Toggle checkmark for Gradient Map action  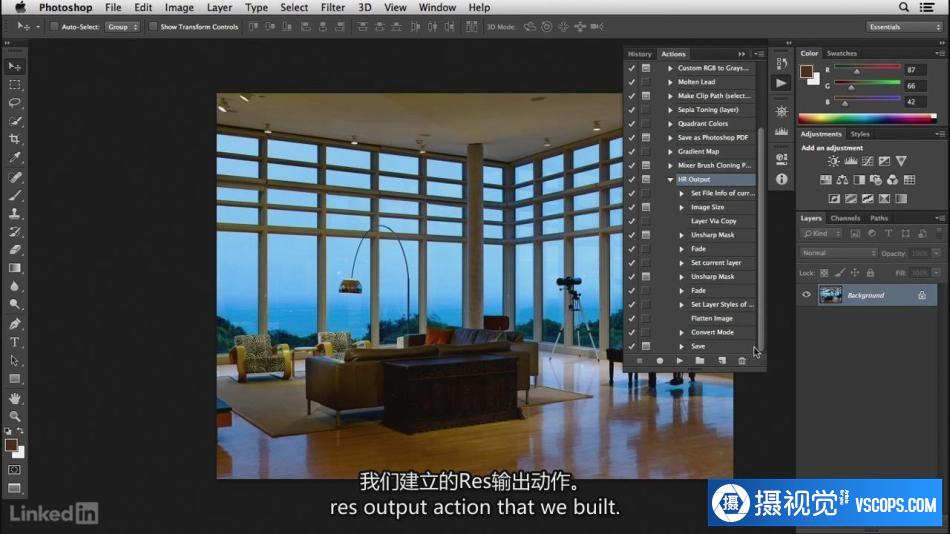point(631,152)
